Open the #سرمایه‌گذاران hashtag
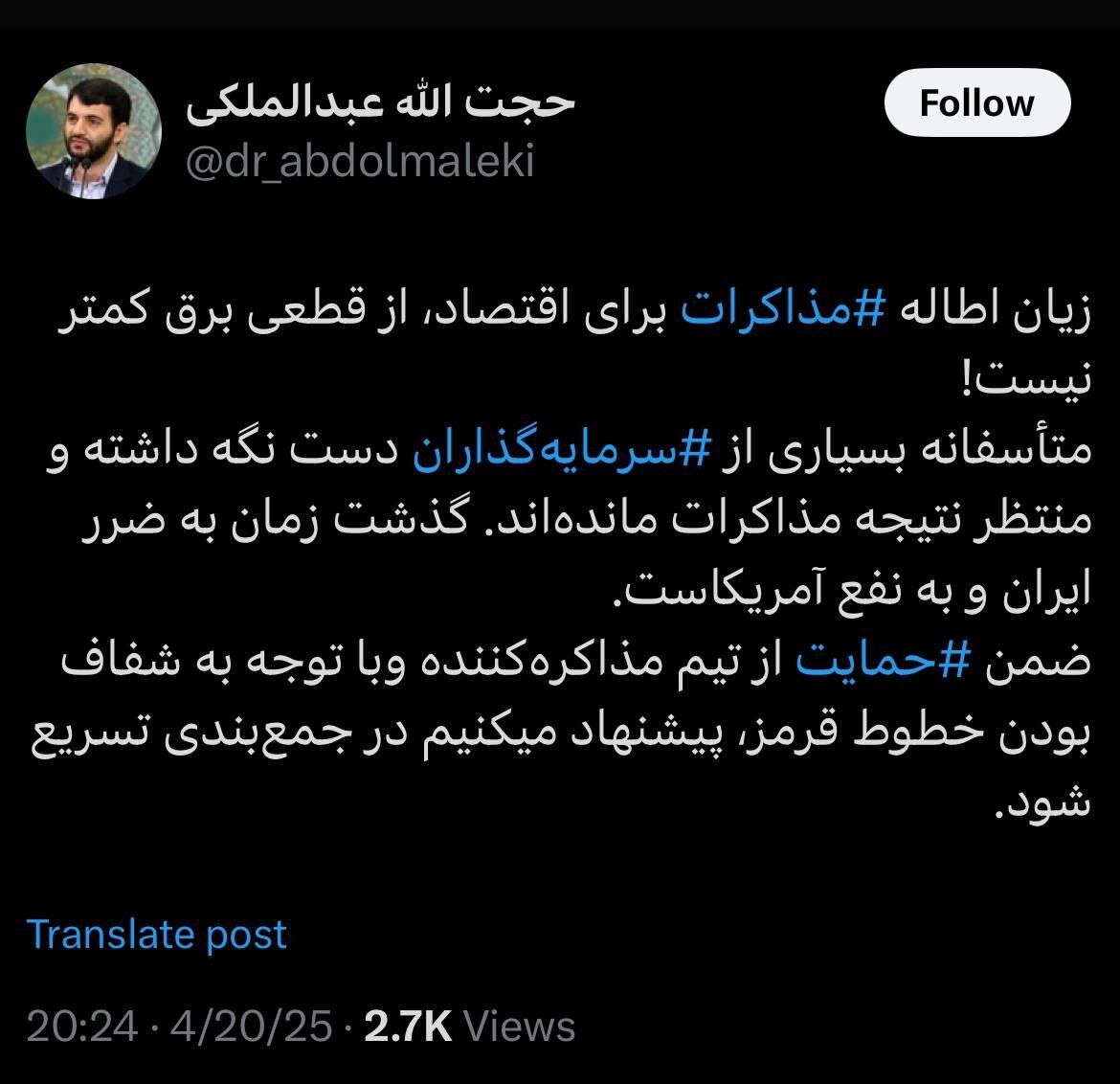Screen dimensions: 1120x1084 click(563, 451)
